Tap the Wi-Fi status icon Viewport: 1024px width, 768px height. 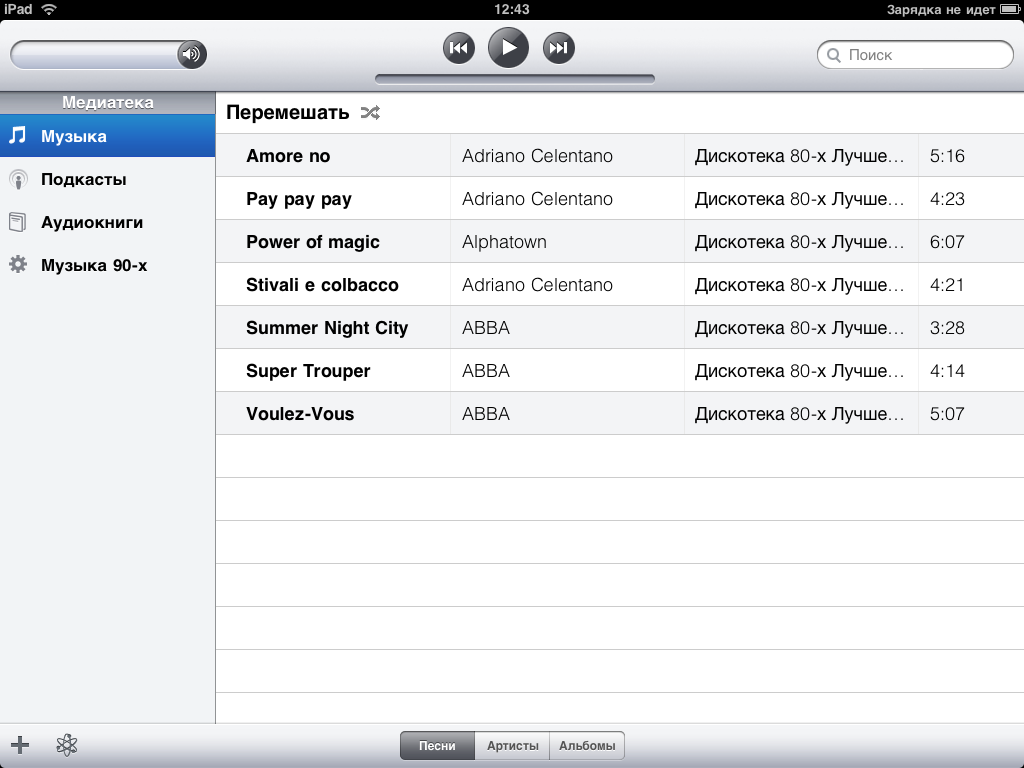[49, 9]
